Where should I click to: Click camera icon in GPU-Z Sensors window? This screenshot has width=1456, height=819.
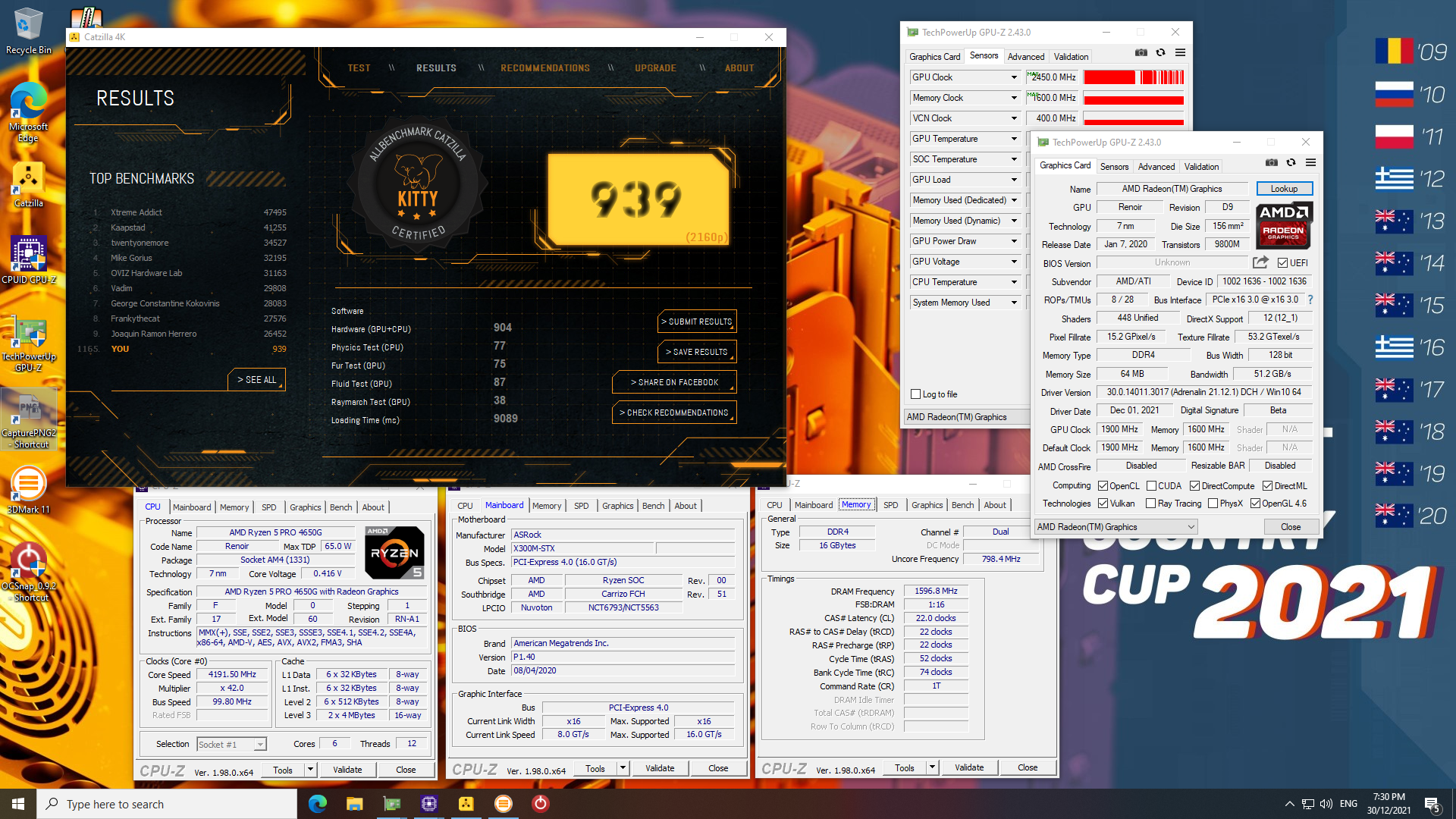1141,52
